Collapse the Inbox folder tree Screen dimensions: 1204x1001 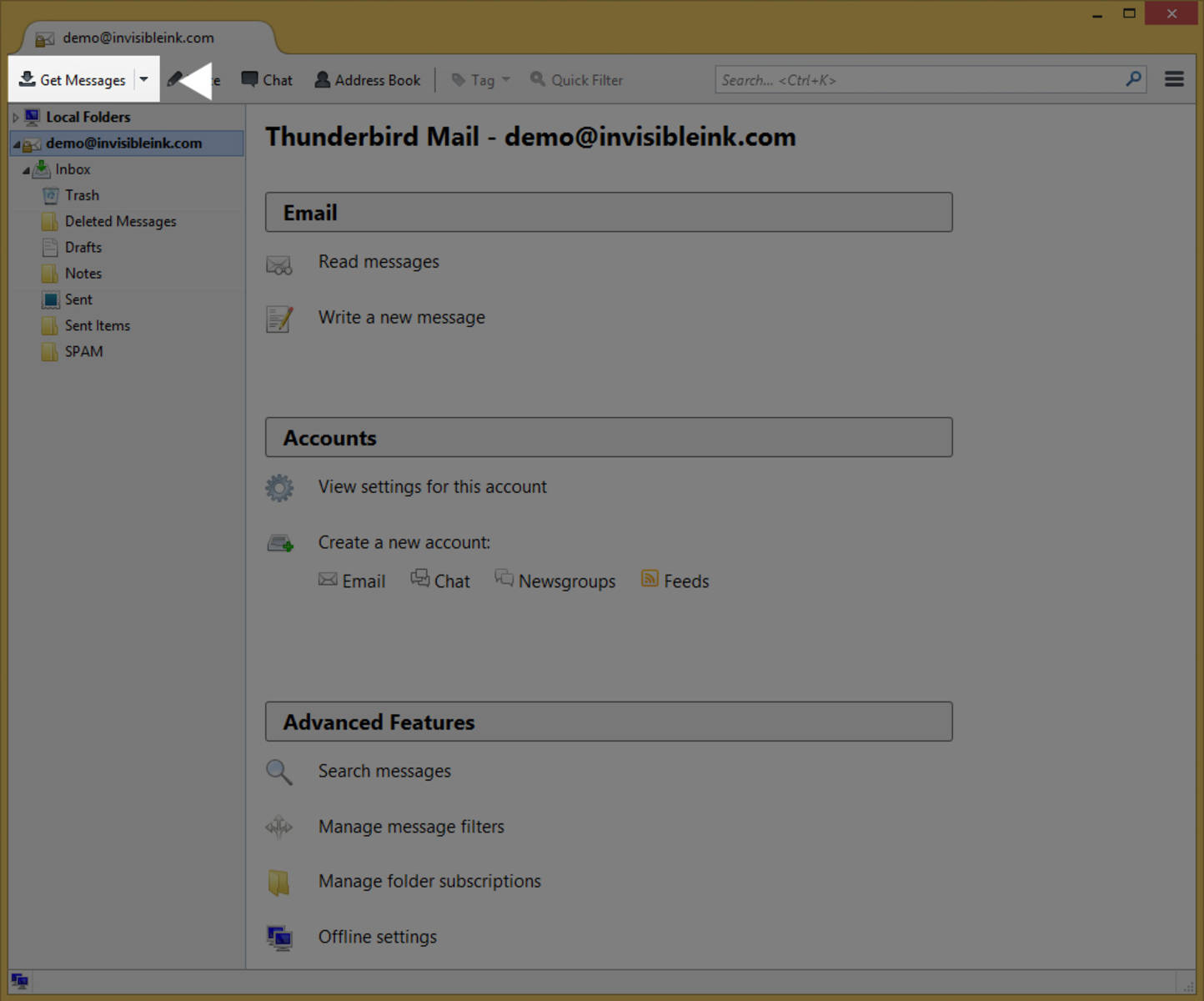click(x=26, y=170)
